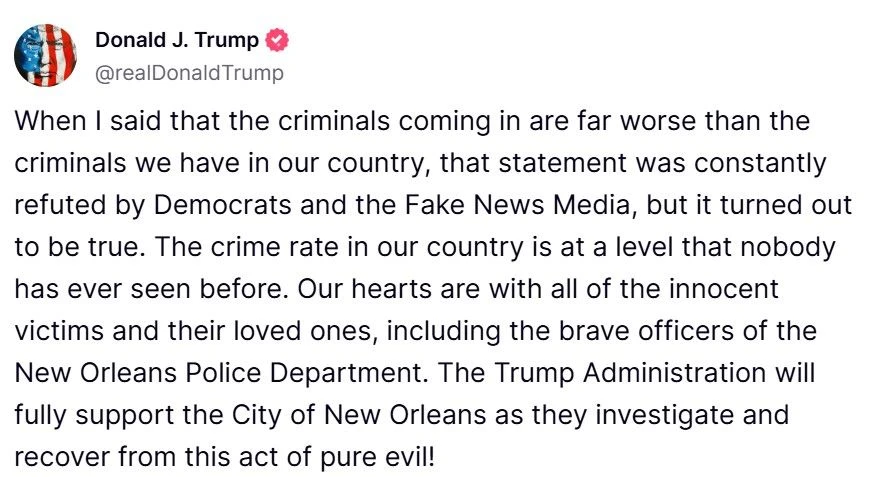The image size is (883, 477).
Task: Click the phrase "innocent" in post text
Action: (x=724, y=289)
